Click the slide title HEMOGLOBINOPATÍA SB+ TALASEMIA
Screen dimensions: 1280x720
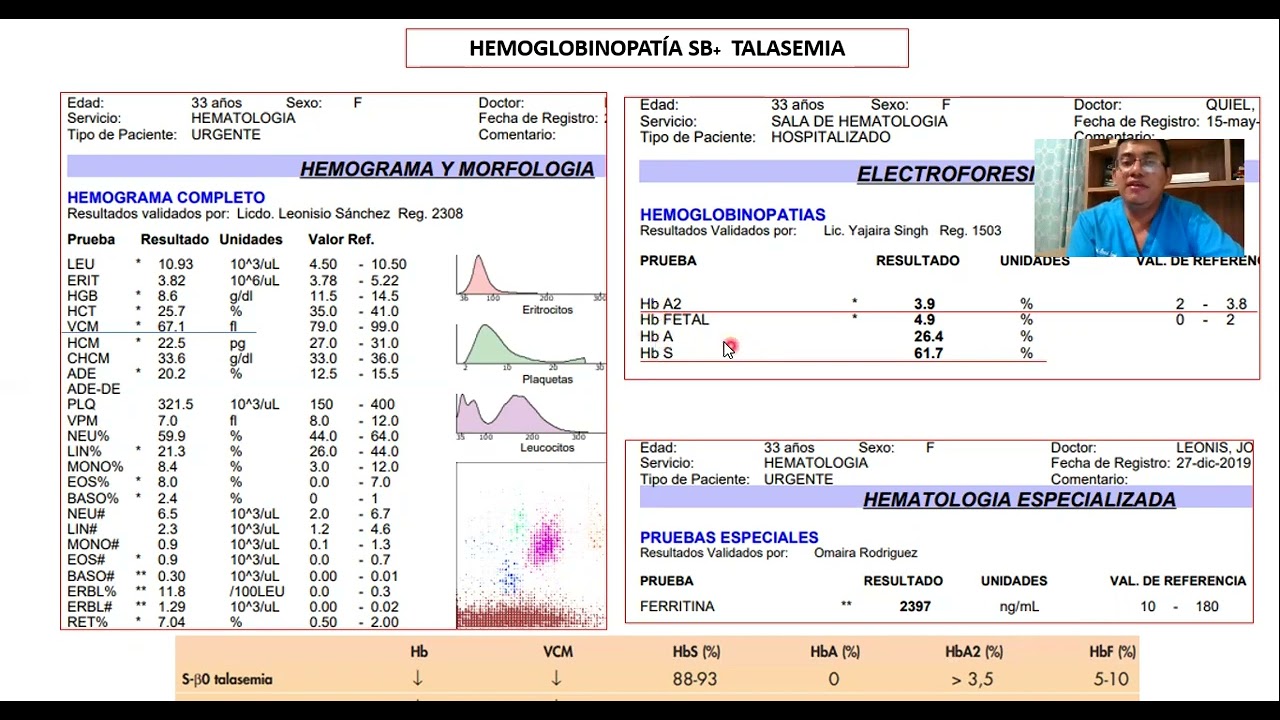coord(657,48)
